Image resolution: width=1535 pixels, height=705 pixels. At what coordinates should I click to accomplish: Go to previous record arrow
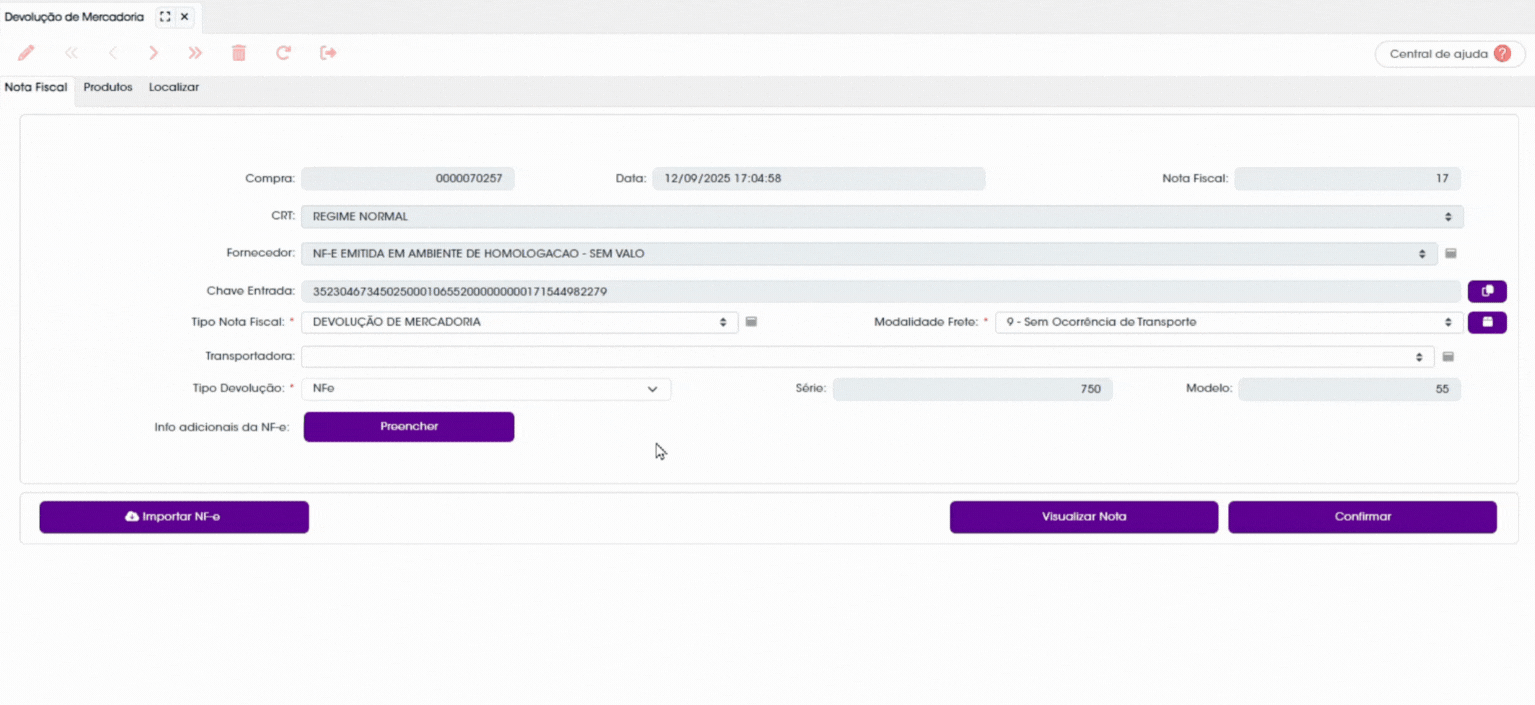point(113,53)
